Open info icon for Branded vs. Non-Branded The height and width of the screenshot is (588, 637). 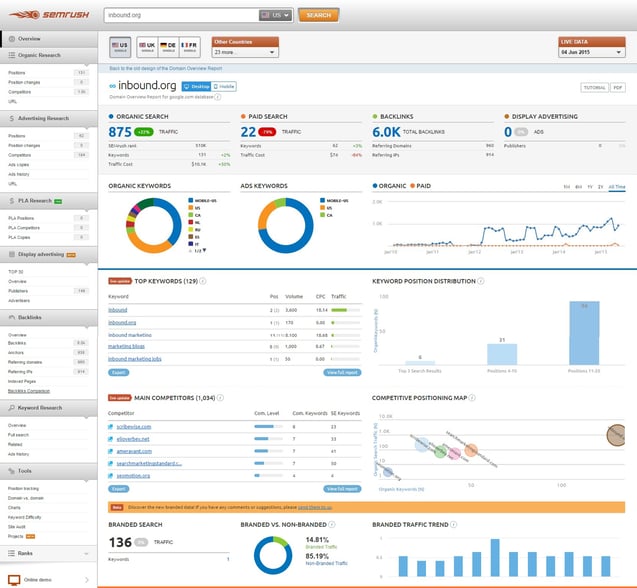332,525
